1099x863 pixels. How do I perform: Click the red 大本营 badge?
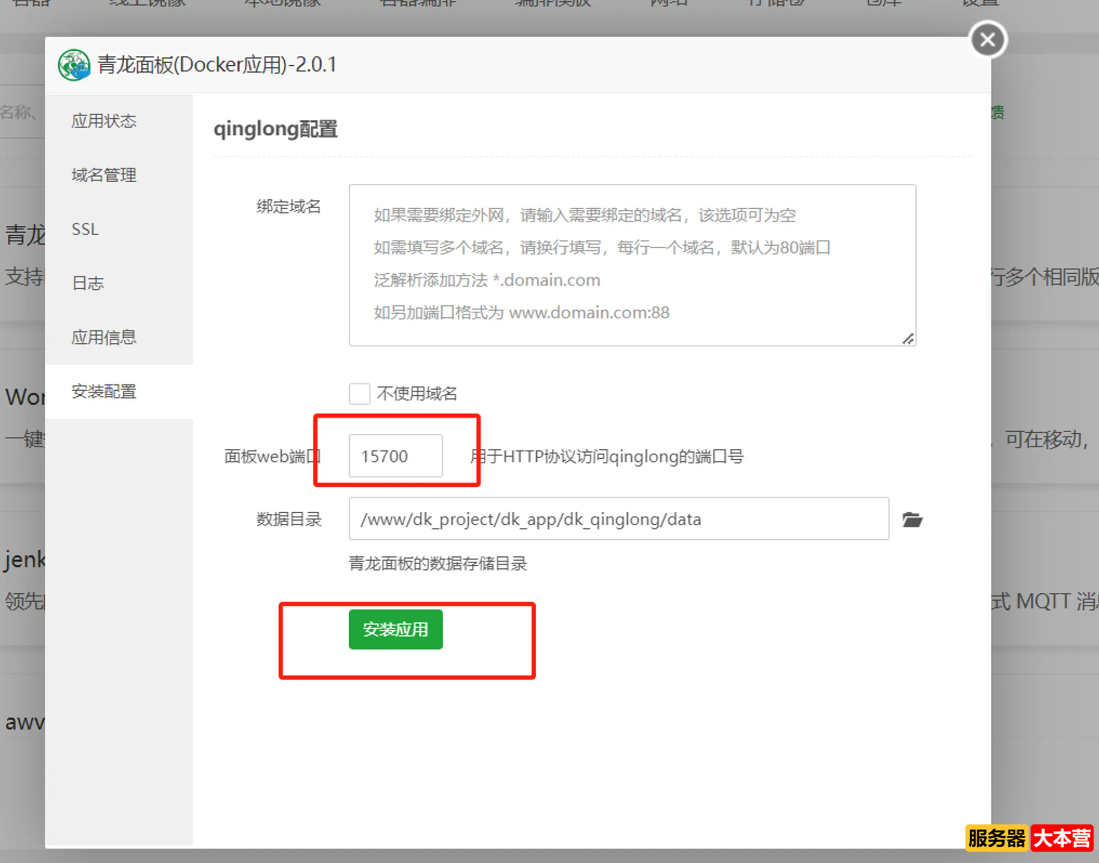click(x=1063, y=837)
